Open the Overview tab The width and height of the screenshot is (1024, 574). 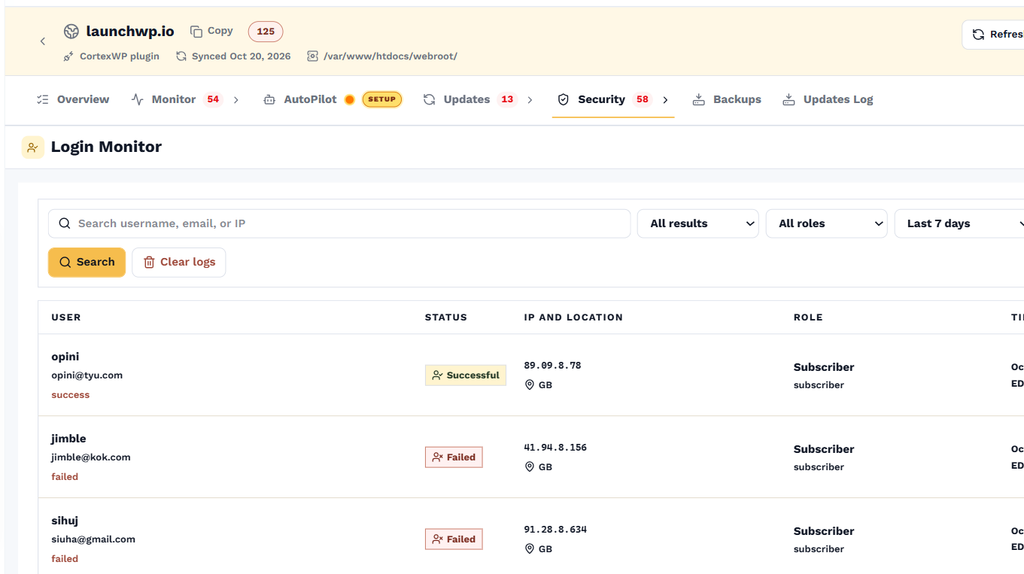pyautogui.click(x=73, y=99)
